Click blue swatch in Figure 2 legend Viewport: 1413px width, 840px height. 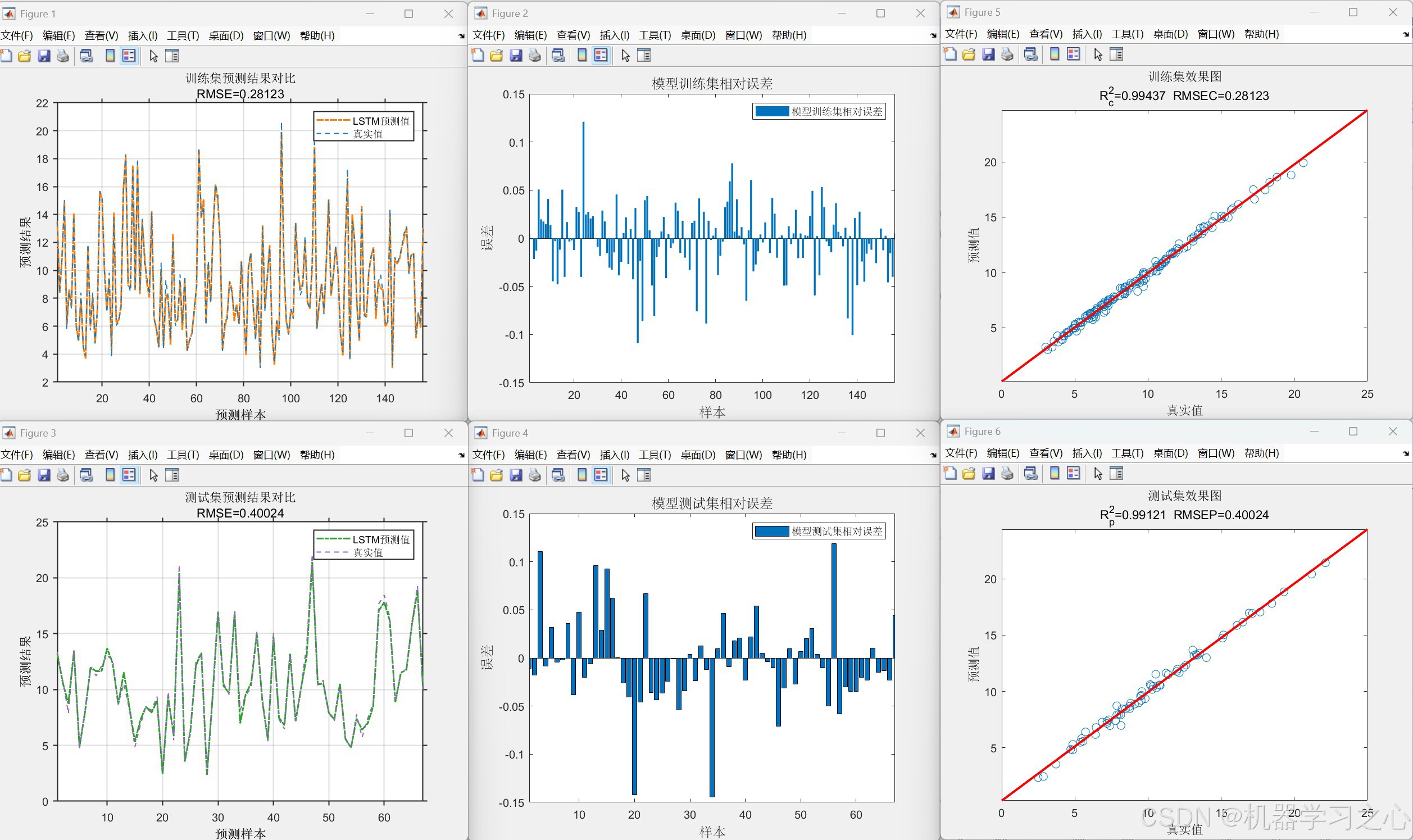click(x=772, y=111)
